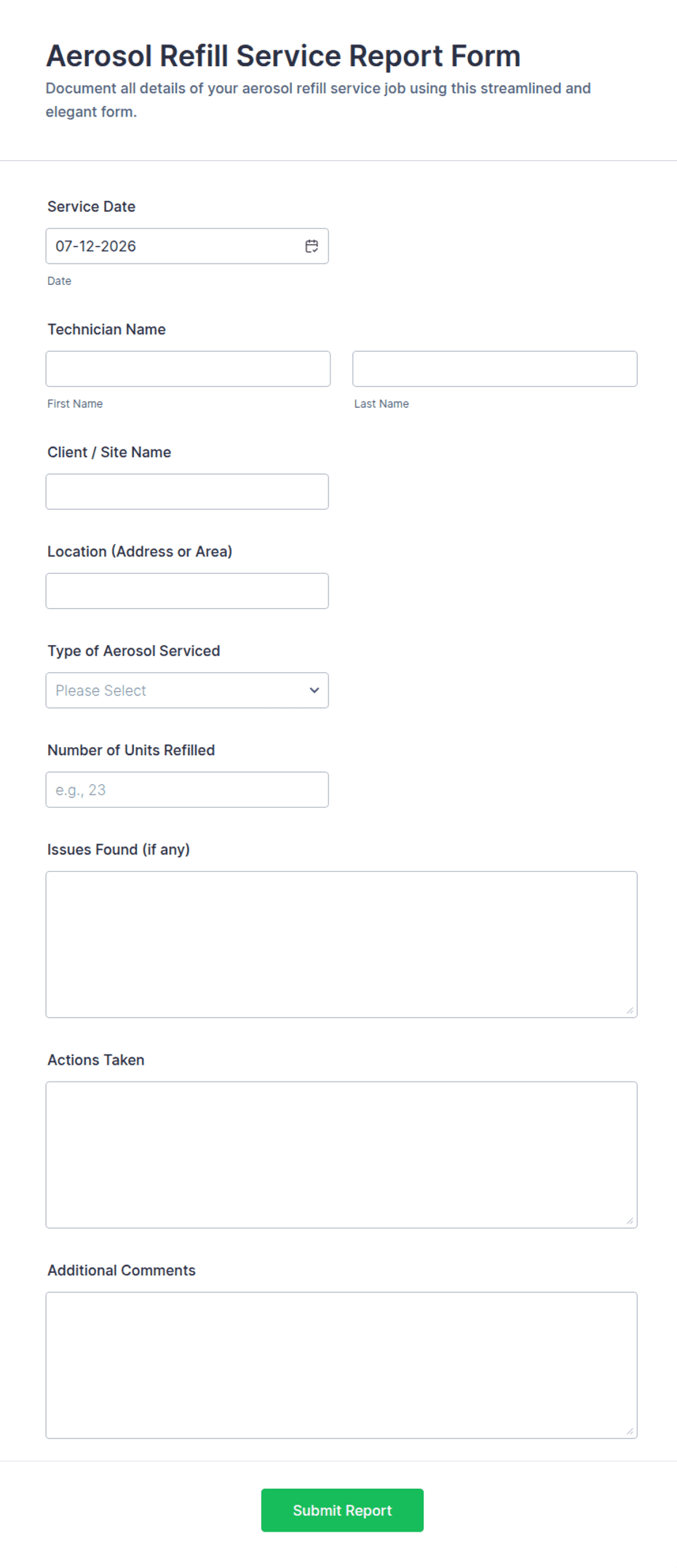Click the Service Date label
The width and height of the screenshot is (677, 1568).
[91, 207]
